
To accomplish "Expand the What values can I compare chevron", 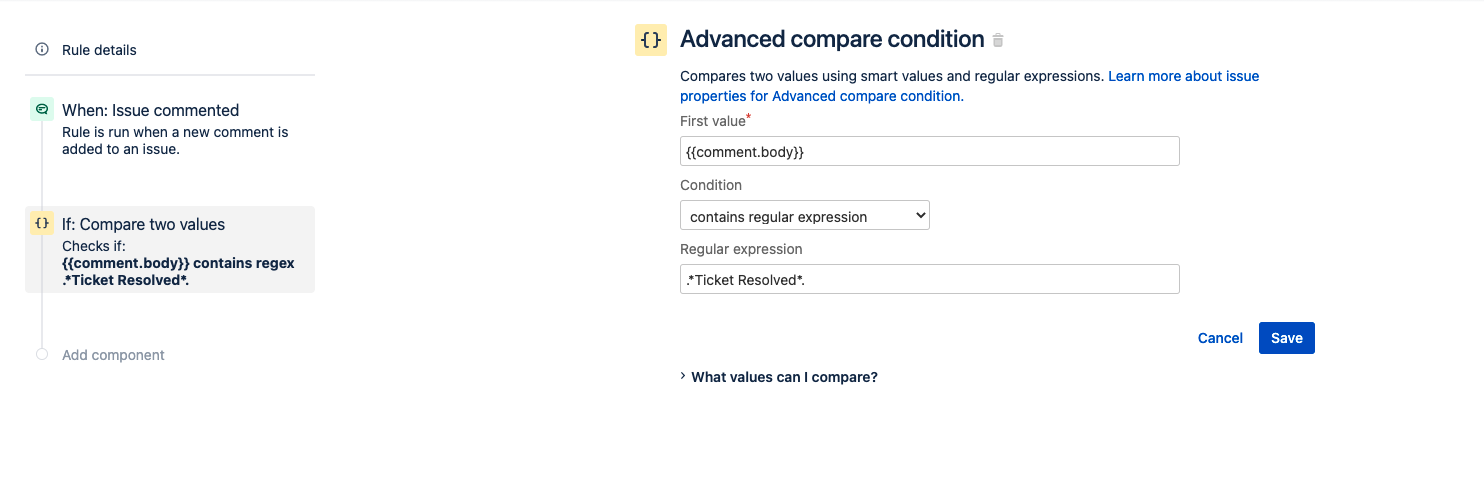I will click(683, 376).
